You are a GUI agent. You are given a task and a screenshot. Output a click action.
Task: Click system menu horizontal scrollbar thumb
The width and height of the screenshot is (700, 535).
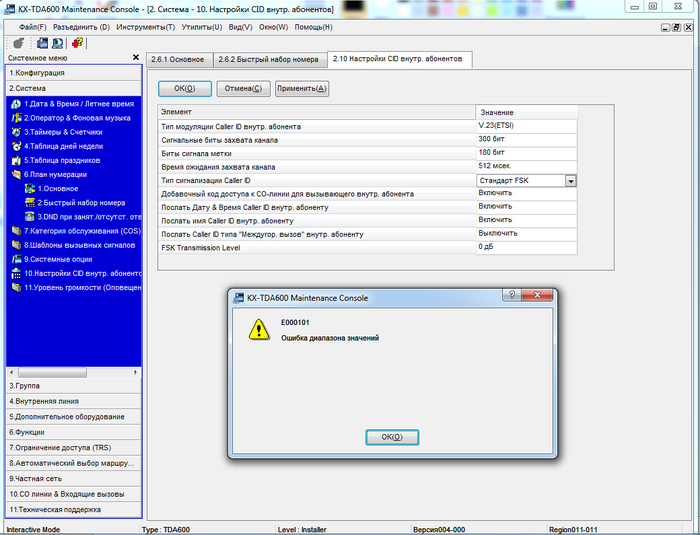coord(52,372)
